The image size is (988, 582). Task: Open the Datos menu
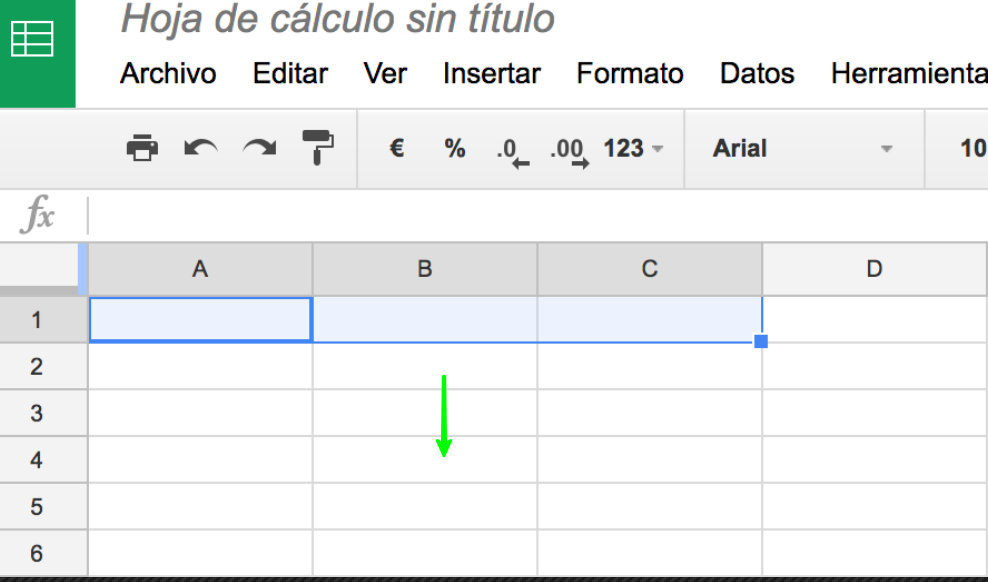click(757, 74)
